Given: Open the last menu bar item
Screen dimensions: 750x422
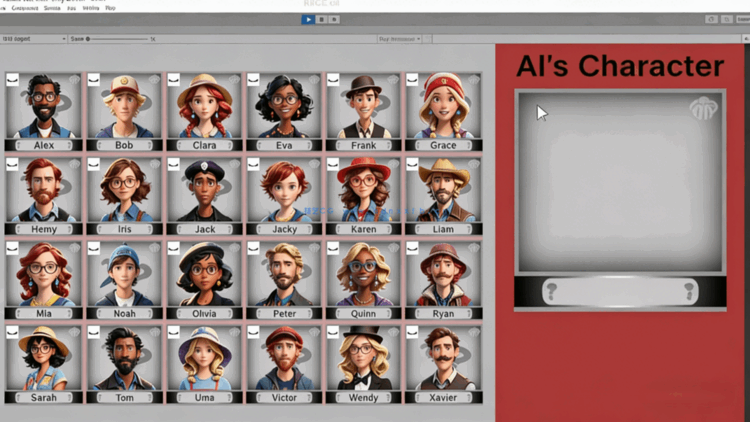Looking at the screenshot, I should click(x=110, y=7).
